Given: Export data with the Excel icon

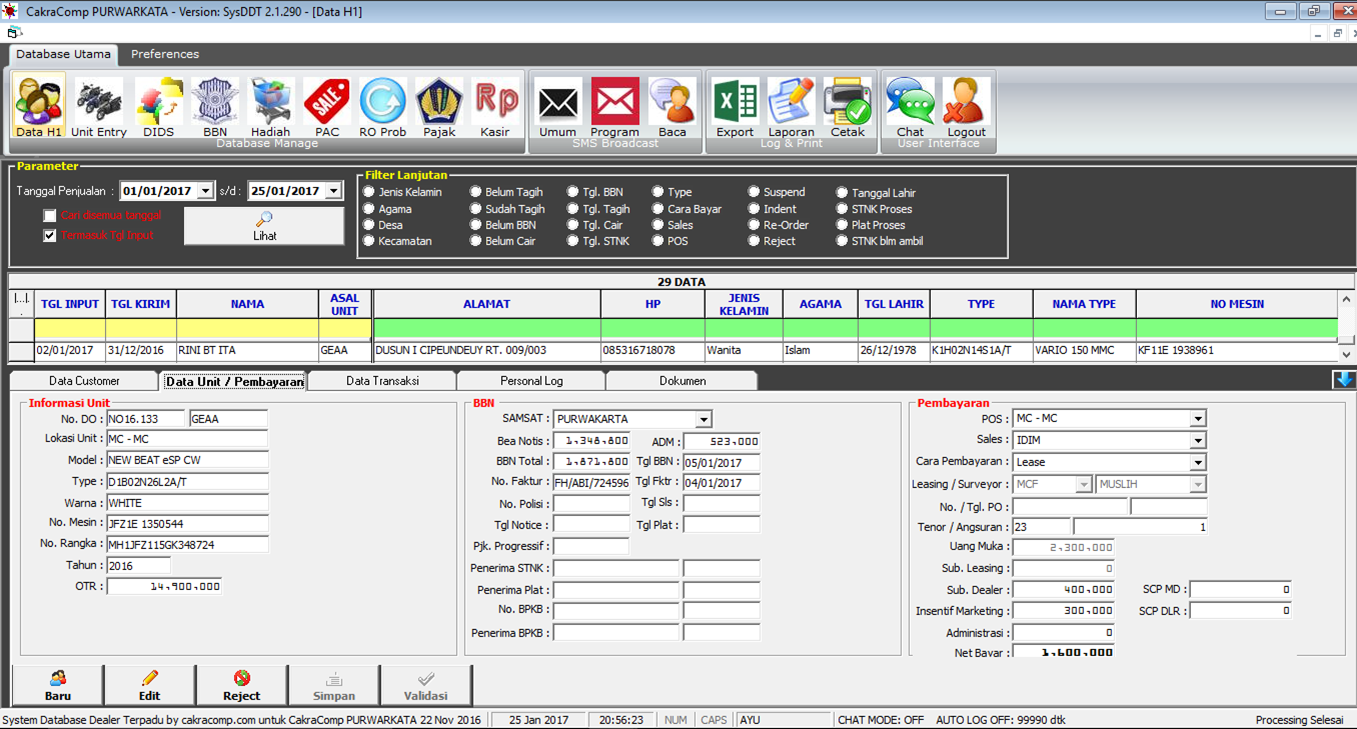Looking at the screenshot, I should click(735, 106).
